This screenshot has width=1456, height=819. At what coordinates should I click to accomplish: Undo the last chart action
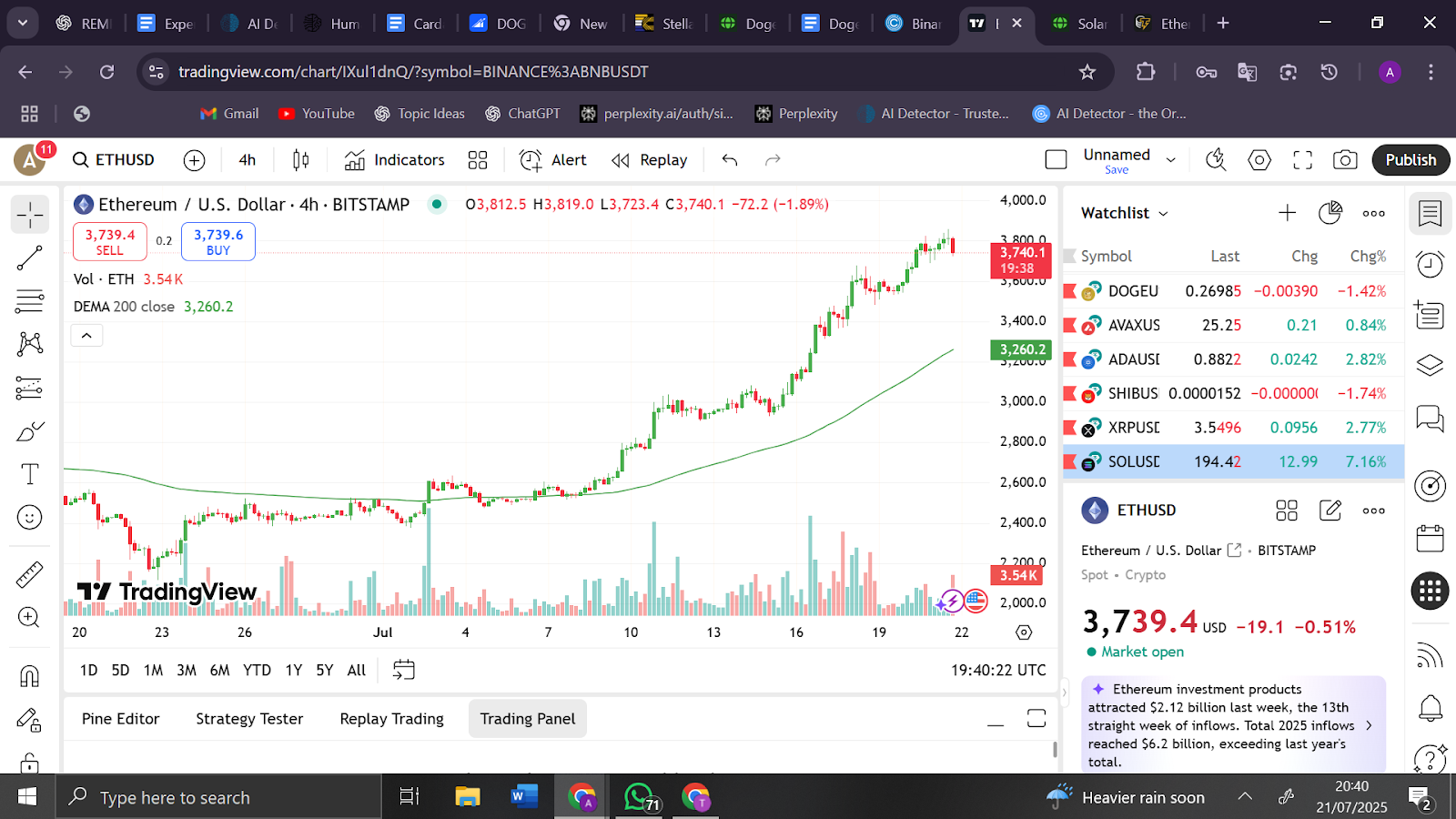[730, 160]
